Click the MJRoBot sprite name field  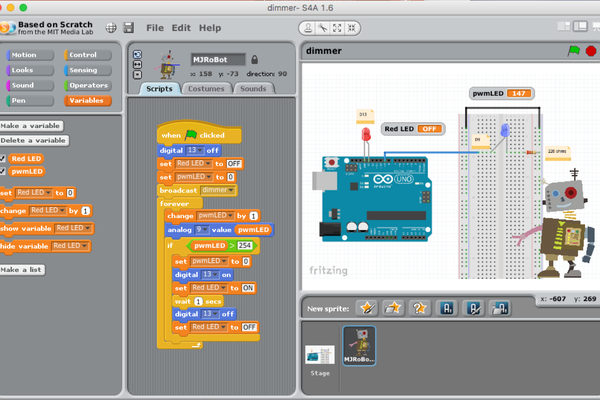coord(218,59)
